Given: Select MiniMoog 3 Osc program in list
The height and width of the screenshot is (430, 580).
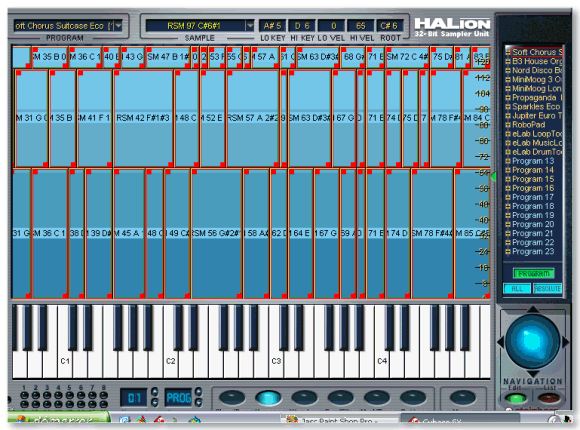Looking at the screenshot, I should [x=537, y=80].
